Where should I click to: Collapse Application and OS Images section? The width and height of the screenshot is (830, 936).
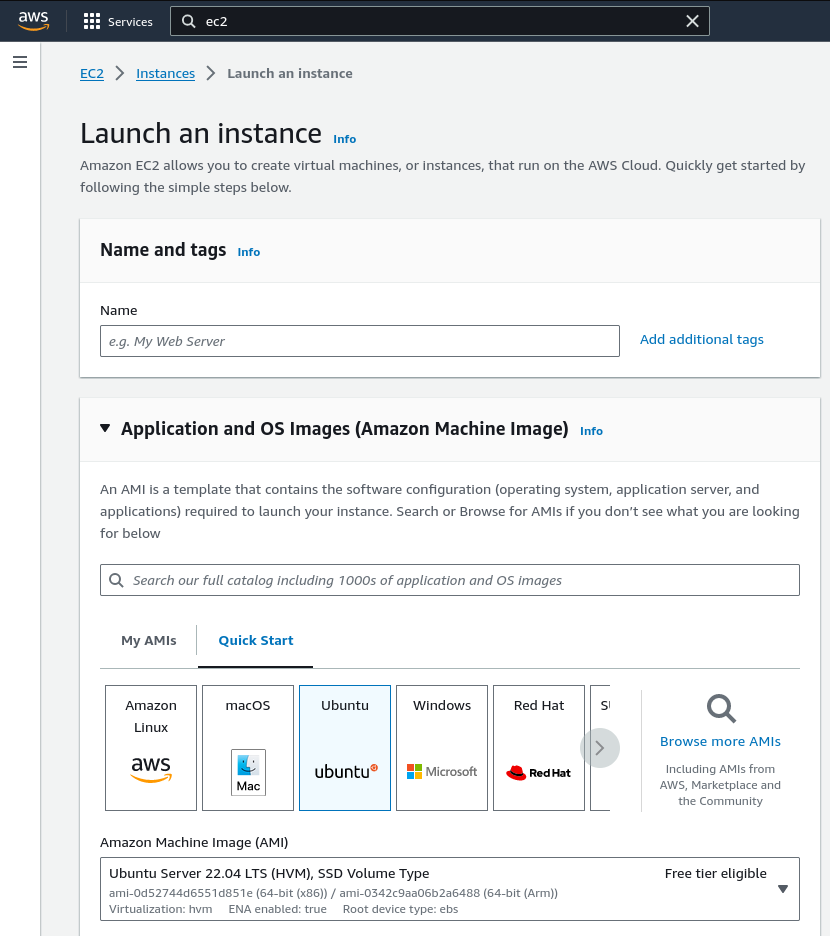[105, 428]
